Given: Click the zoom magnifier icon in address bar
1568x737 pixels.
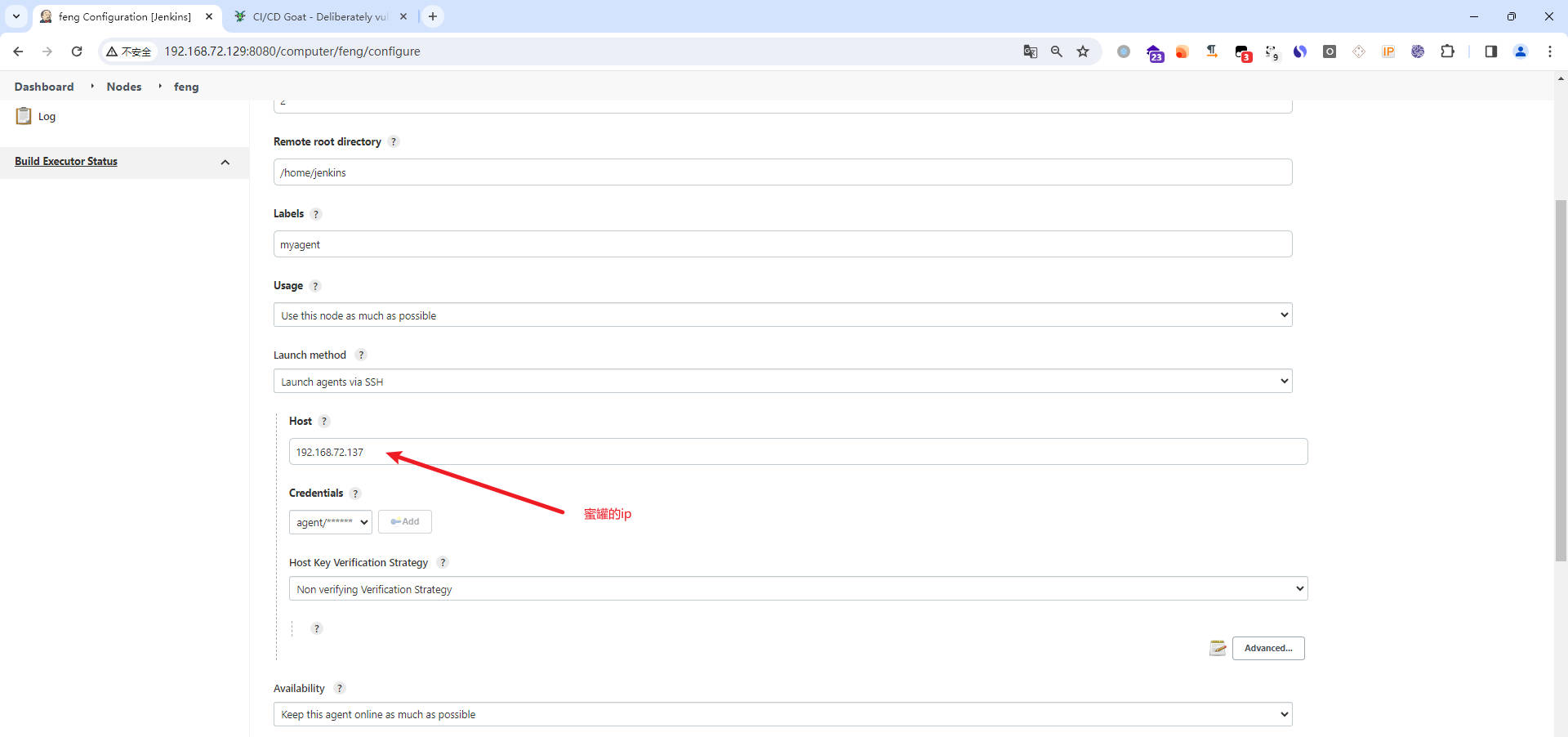Looking at the screenshot, I should tap(1057, 51).
